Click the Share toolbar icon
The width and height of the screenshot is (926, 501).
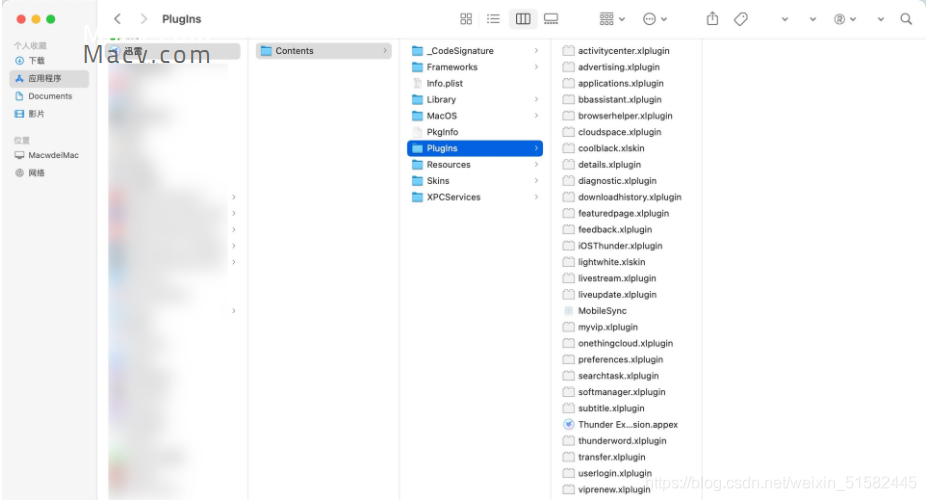click(713, 19)
